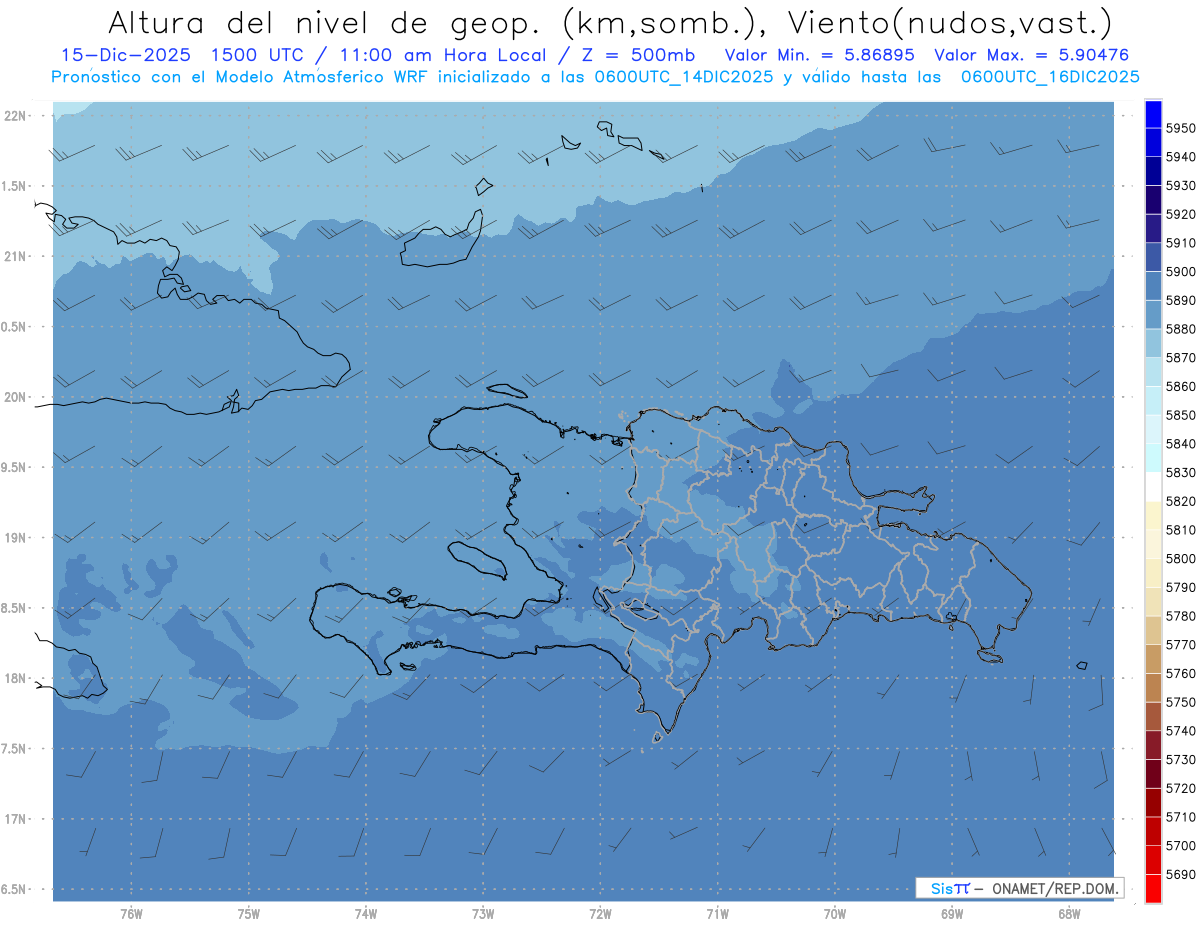Click the 5780 value on the color bar
The image size is (1200, 927).
[x=1181, y=616]
